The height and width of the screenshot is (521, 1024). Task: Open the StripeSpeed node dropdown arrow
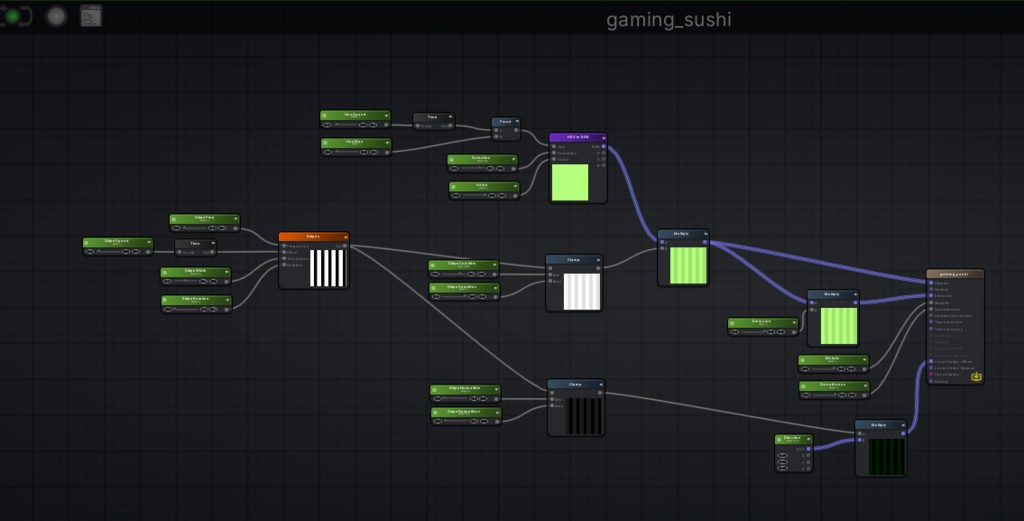[149, 243]
